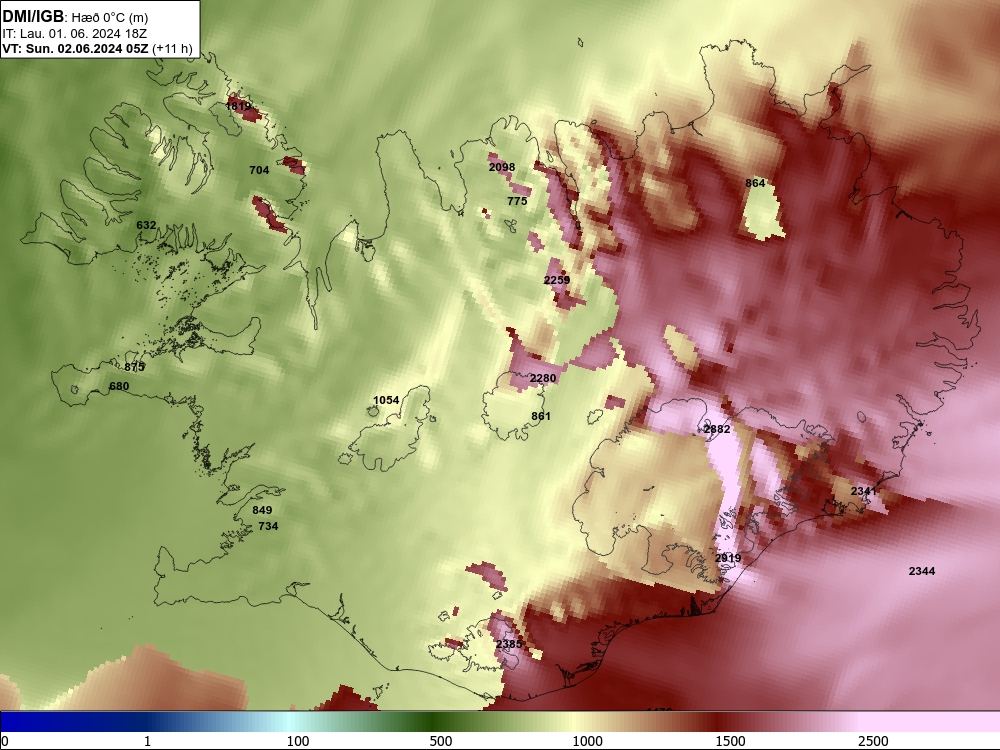Select the 2341 height value on map
Image resolution: width=1000 pixels, height=750 pixels.
click(x=864, y=490)
